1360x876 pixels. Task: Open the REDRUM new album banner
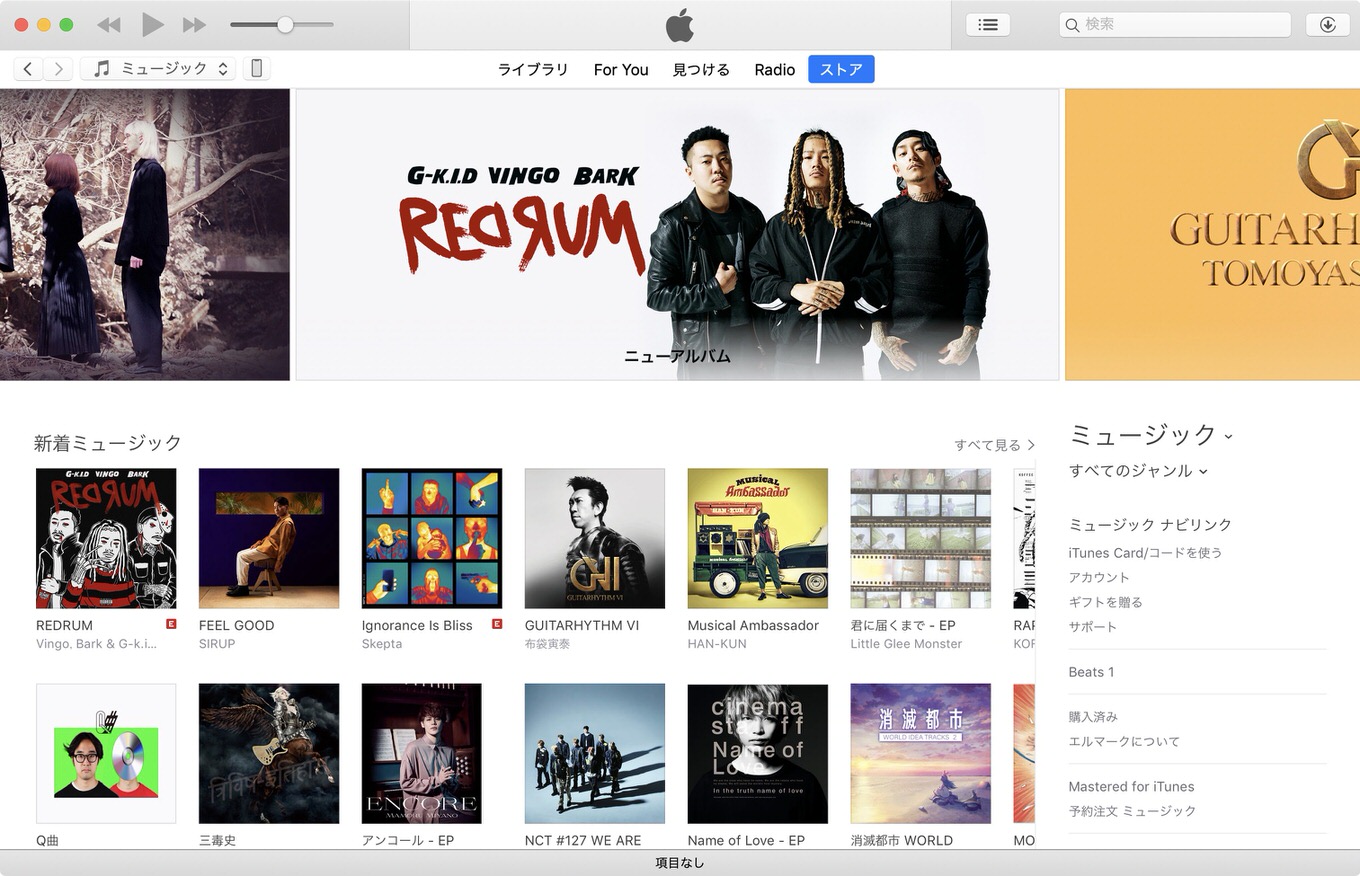click(x=677, y=235)
